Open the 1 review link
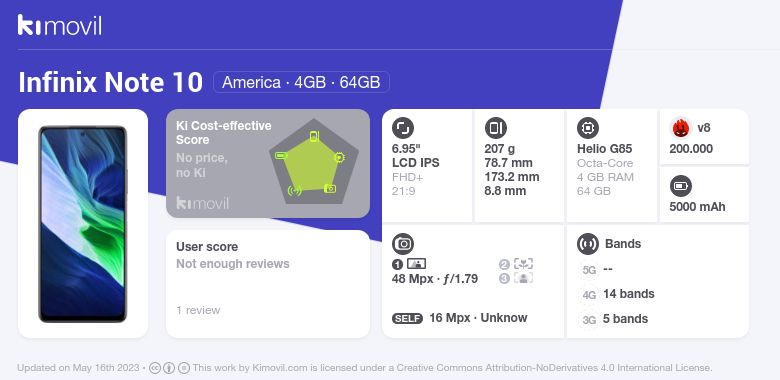 pos(198,310)
